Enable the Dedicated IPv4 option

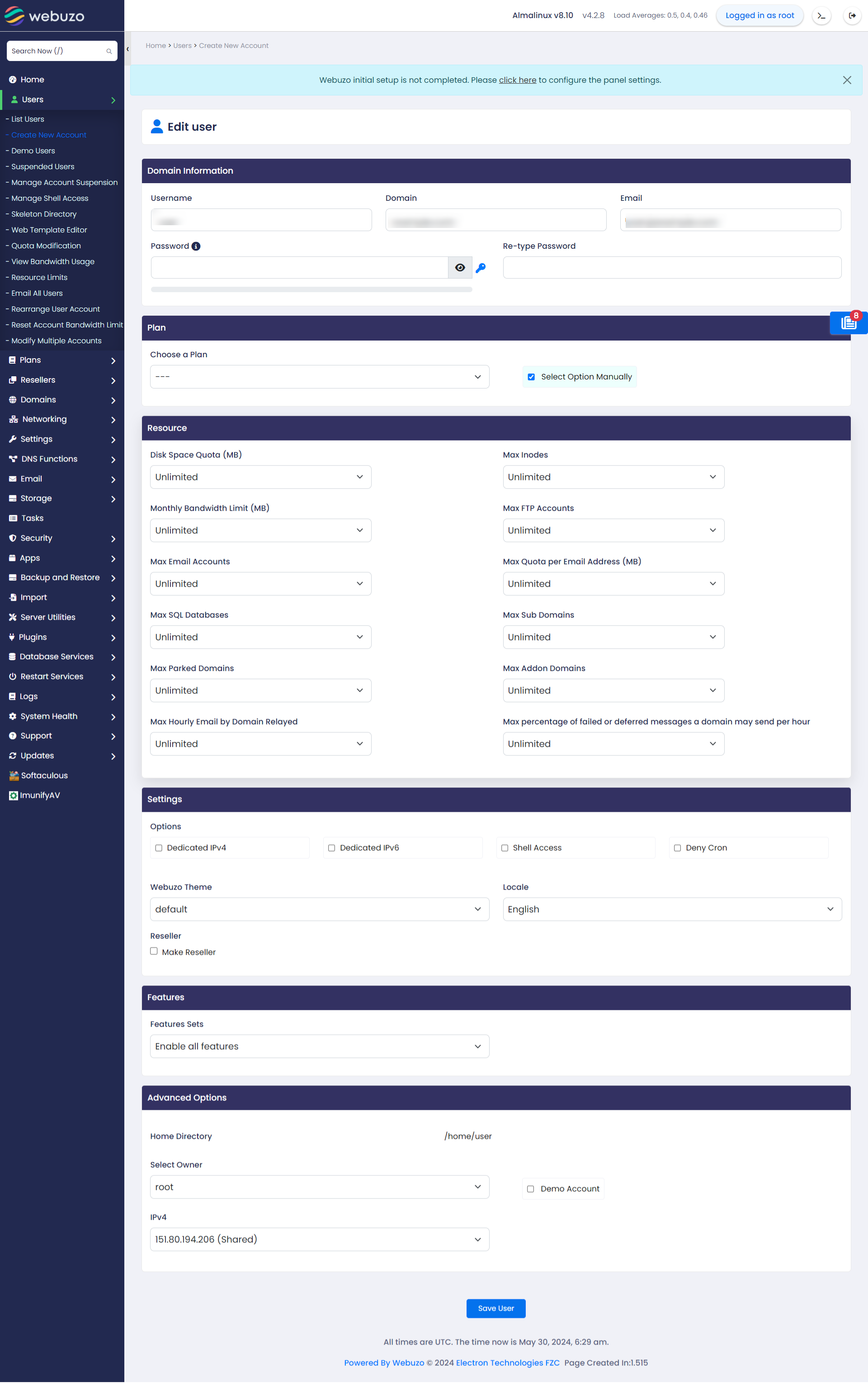click(x=159, y=847)
